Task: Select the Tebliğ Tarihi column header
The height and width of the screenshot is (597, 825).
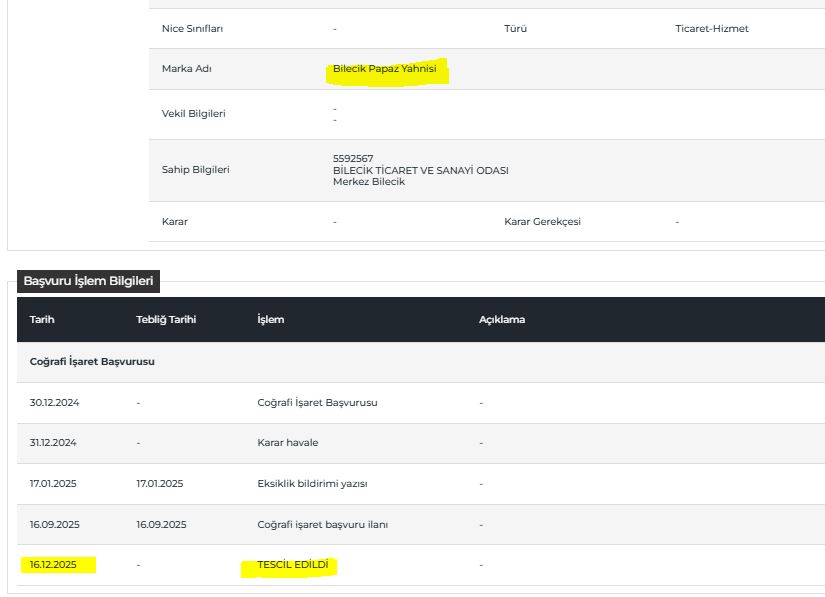Action: pos(166,320)
